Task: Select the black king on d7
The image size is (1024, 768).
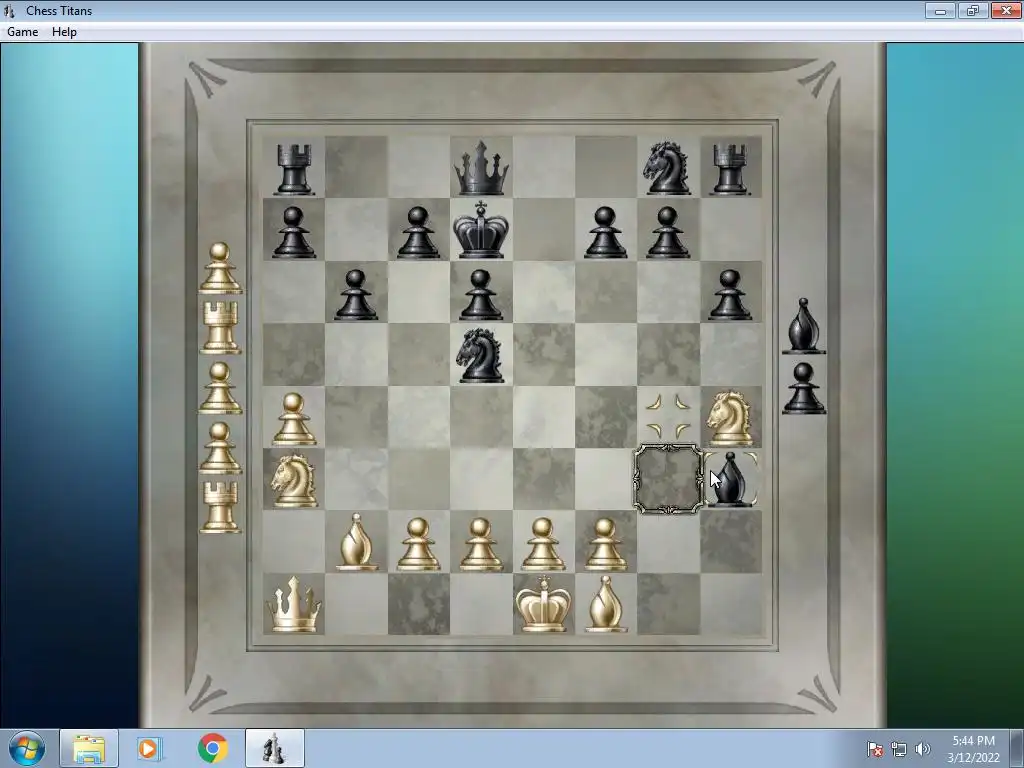Action: [481, 230]
